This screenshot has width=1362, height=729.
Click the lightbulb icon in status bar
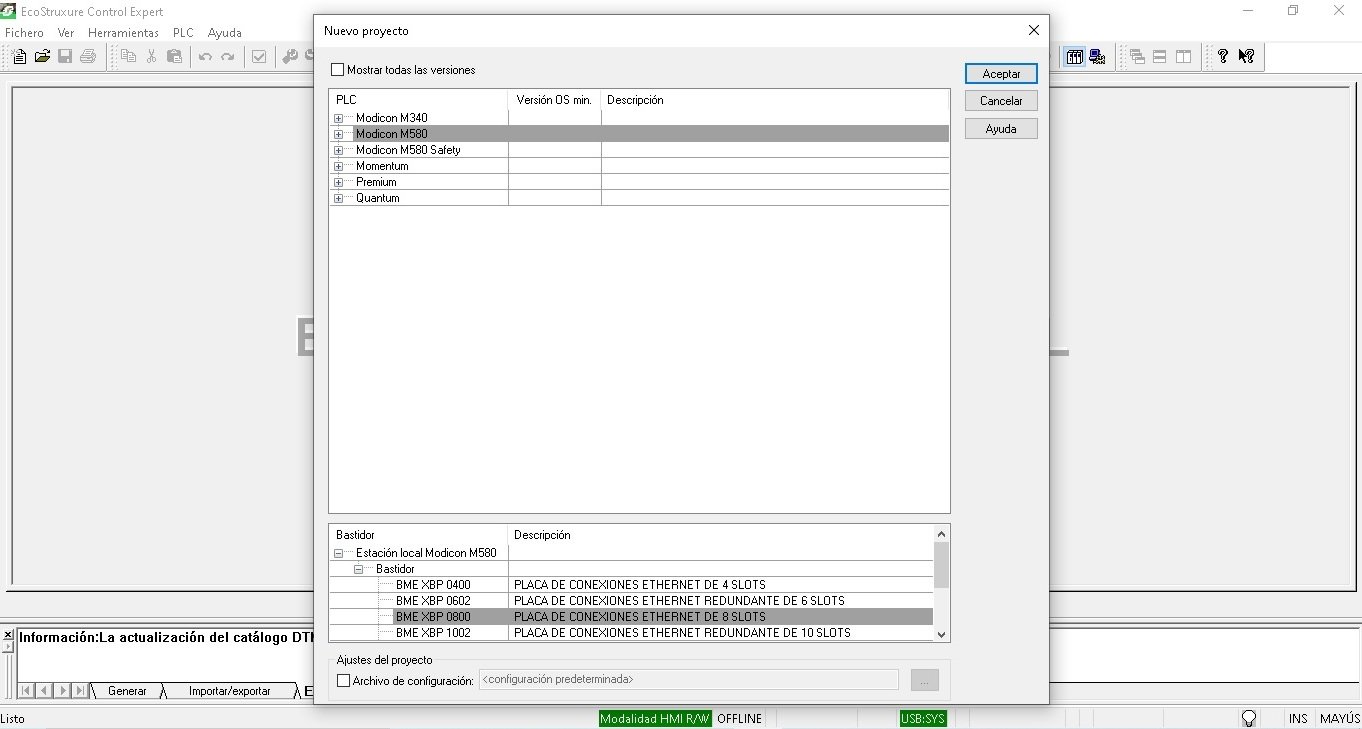tap(1249, 718)
